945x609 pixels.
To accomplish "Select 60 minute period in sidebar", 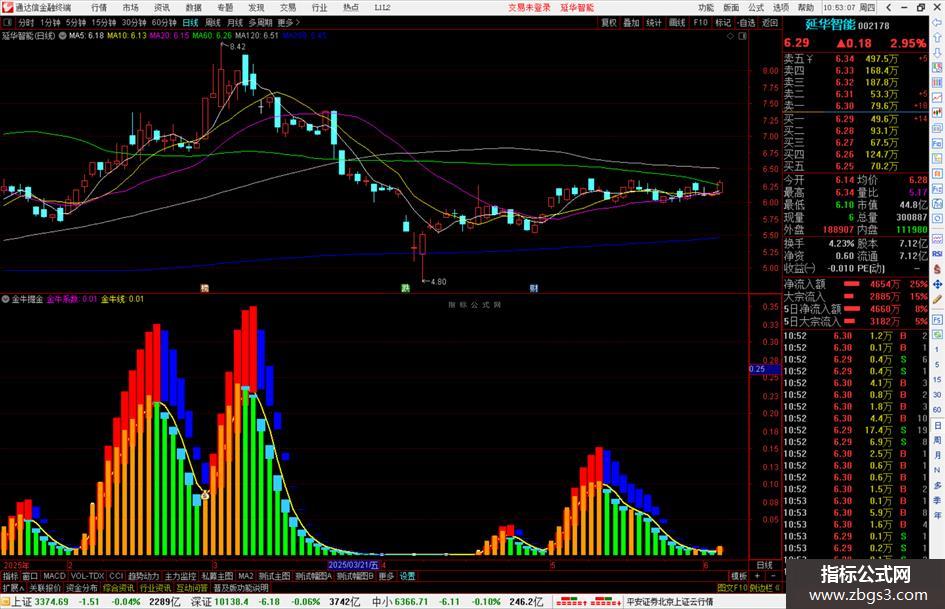I will point(937,410).
